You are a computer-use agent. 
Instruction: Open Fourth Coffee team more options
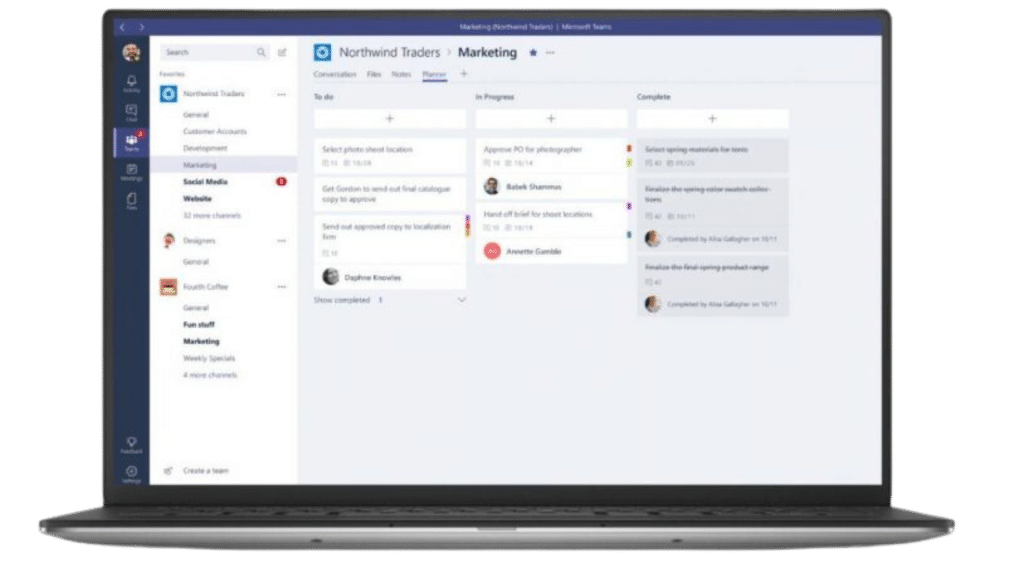click(x=281, y=287)
